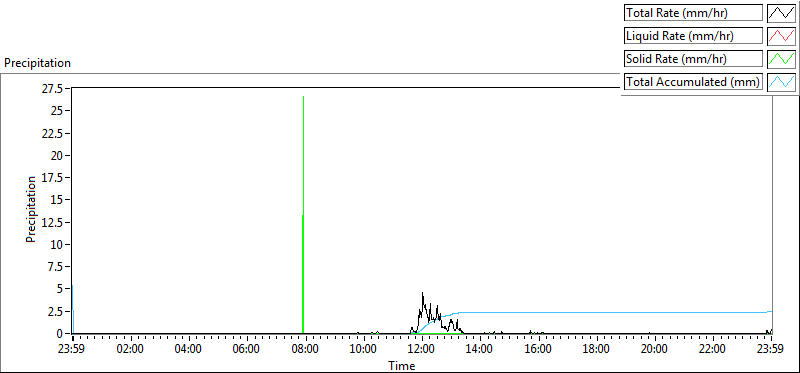Click the 22.5 y-axis value

tap(52, 133)
